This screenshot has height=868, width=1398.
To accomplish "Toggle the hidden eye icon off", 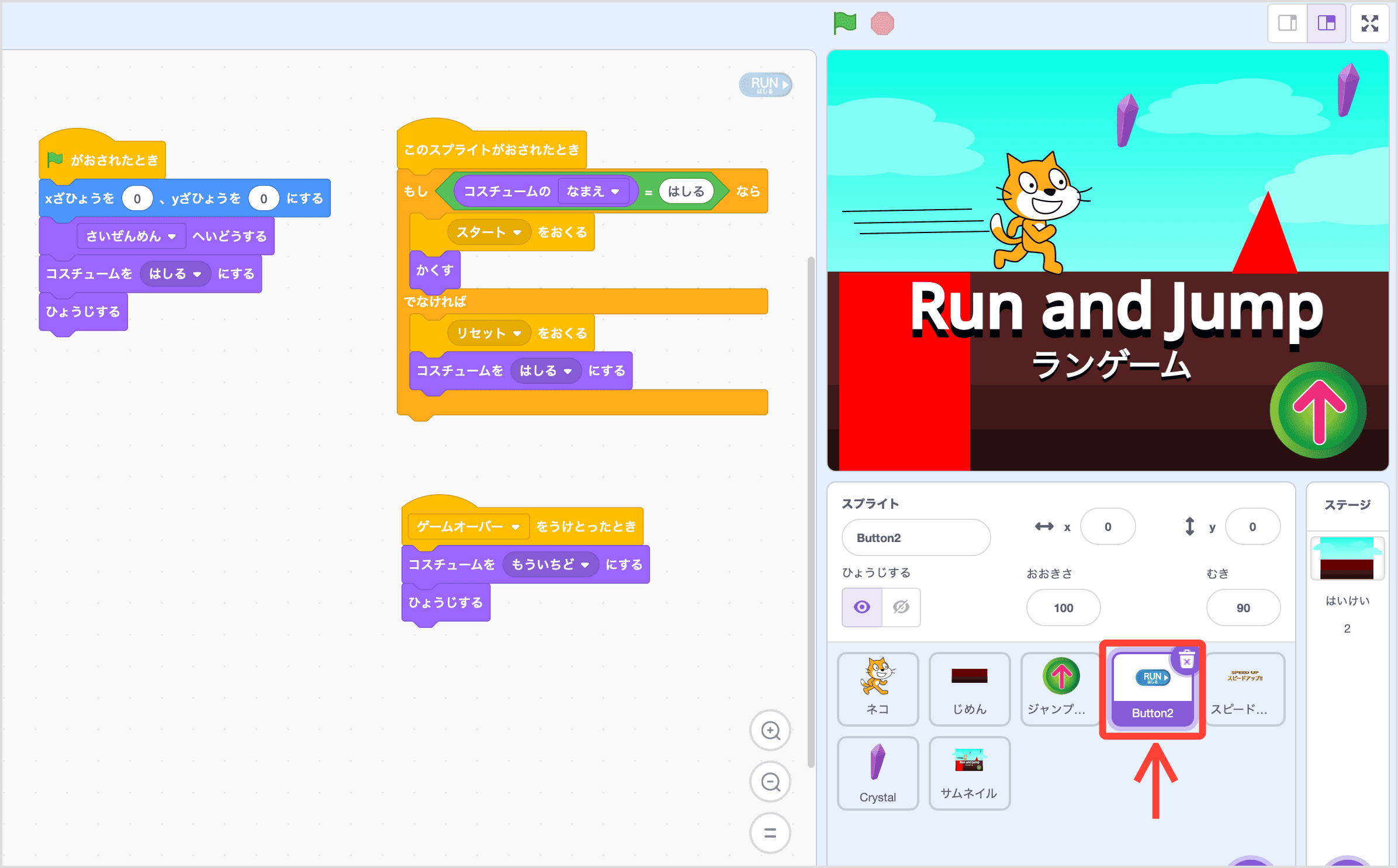I will [x=901, y=606].
